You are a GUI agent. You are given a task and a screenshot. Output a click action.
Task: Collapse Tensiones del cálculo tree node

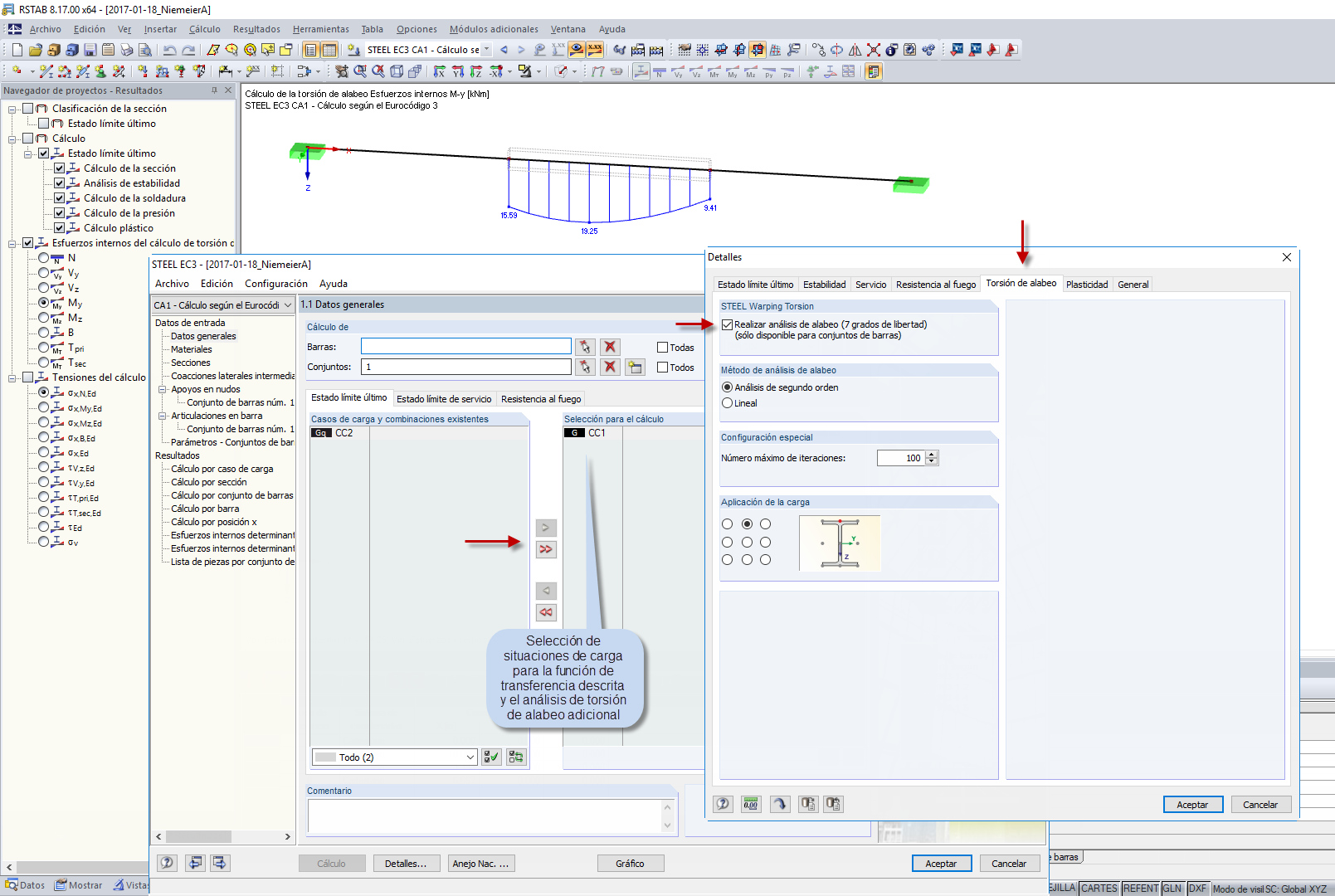(12, 377)
